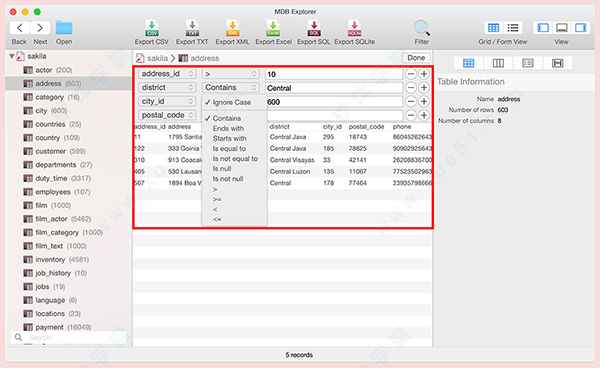This screenshot has height=368, width=600.
Task: Select the columns inspector tab icon
Action: coord(498,63)
